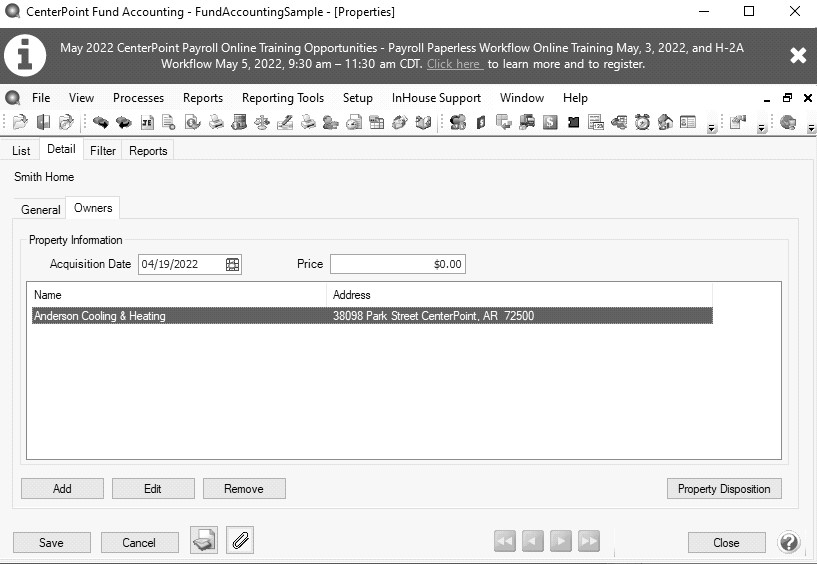Viewport: 817px width, 564px height.
Task: Open the Help menu
Action: tap(575, 98)
